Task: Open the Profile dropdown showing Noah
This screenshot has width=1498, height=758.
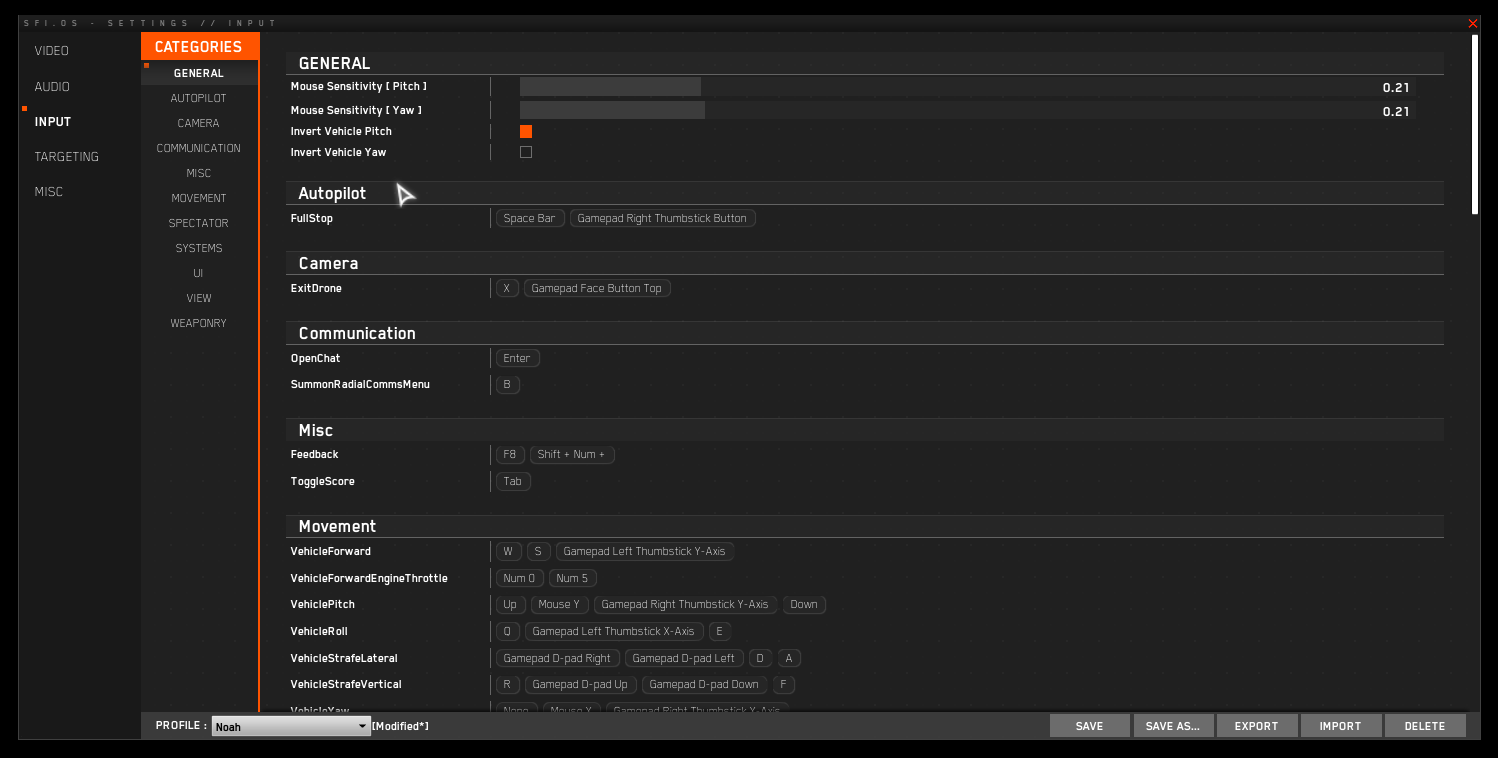Action: click(x=291, y=727)
